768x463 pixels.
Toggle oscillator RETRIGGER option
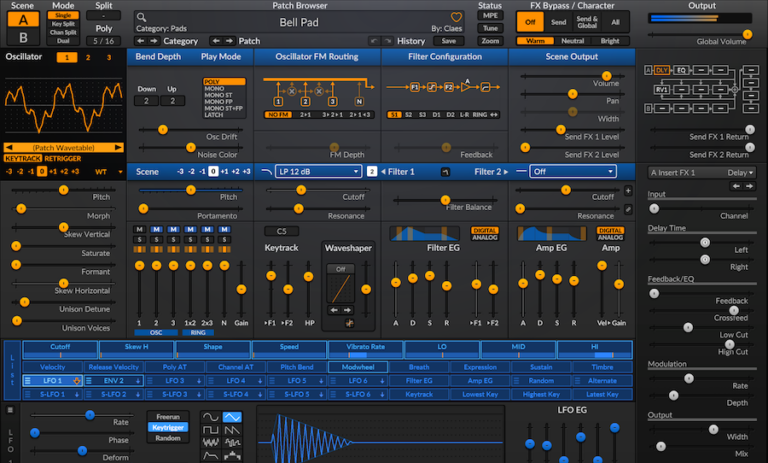tap(63, 159)
